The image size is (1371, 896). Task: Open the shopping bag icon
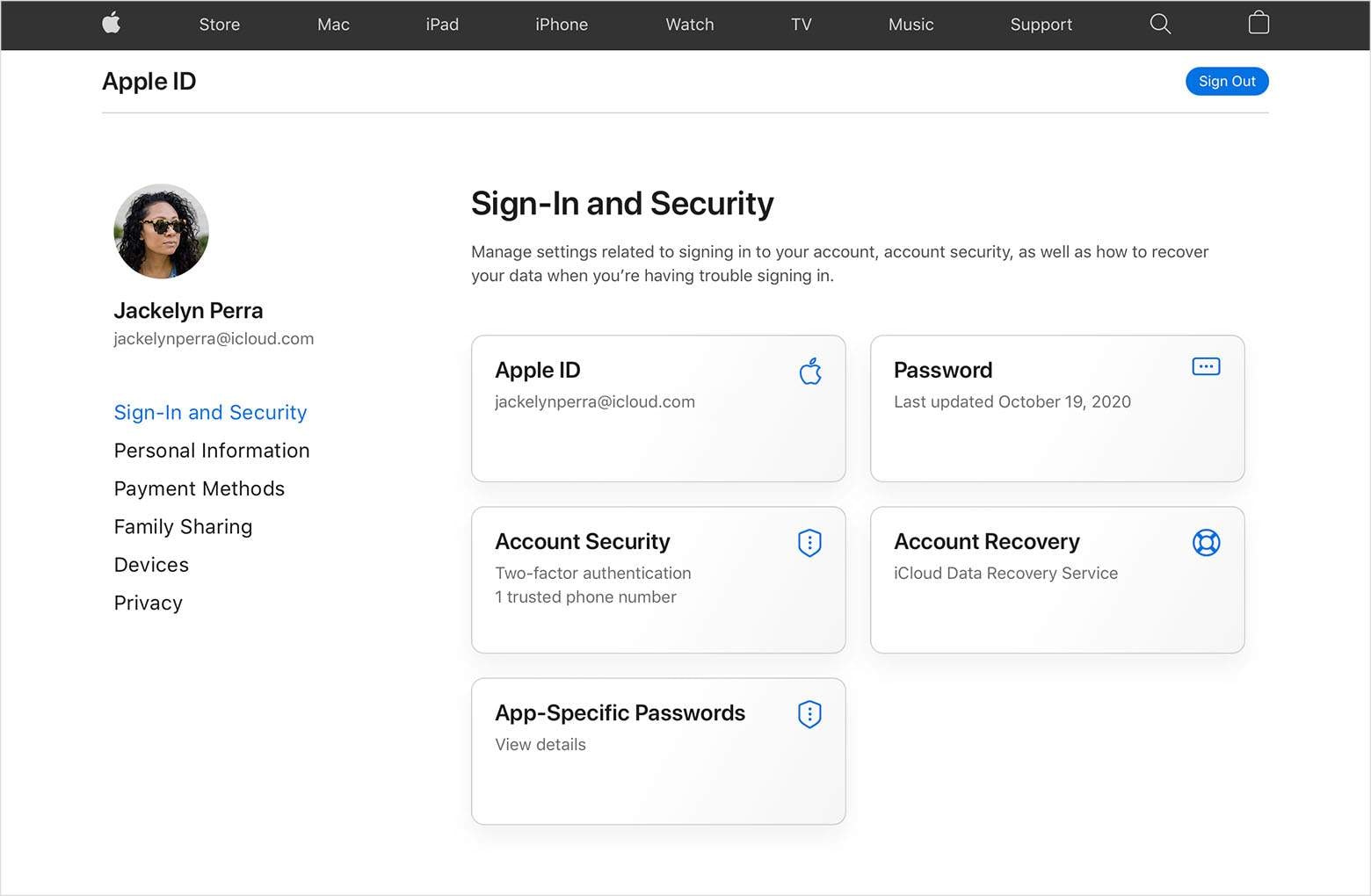click(x=1259, y=24)
